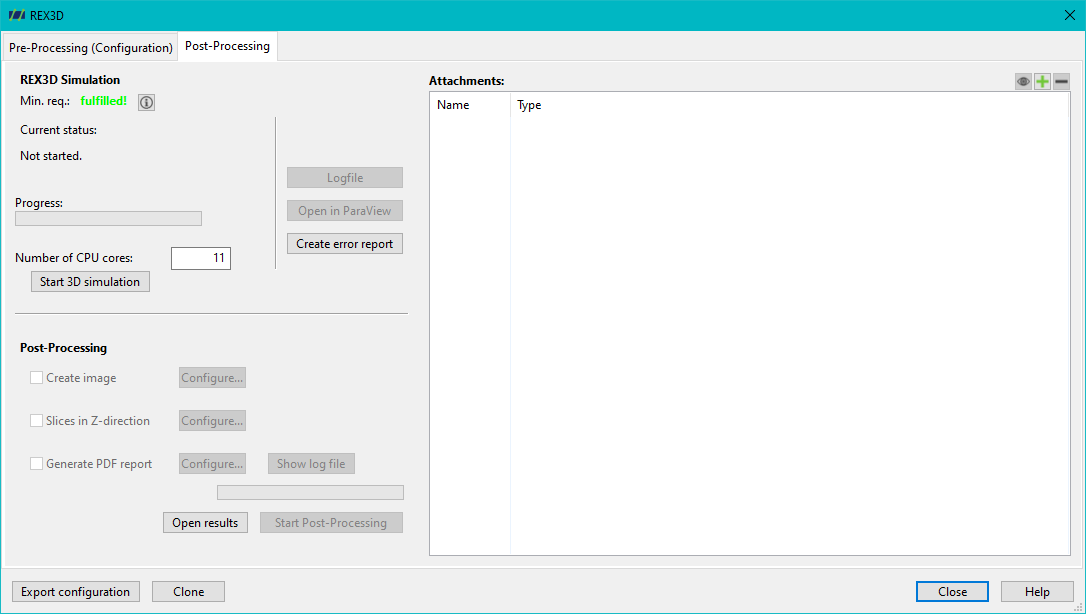Remove an attachment with the minus icon

point(1061,82)
